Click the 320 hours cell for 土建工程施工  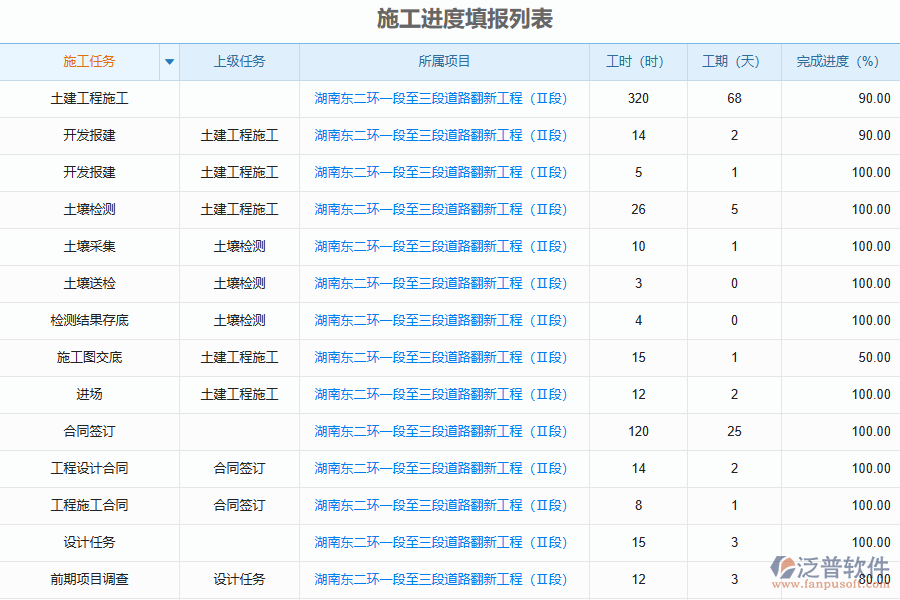(638, 98)
